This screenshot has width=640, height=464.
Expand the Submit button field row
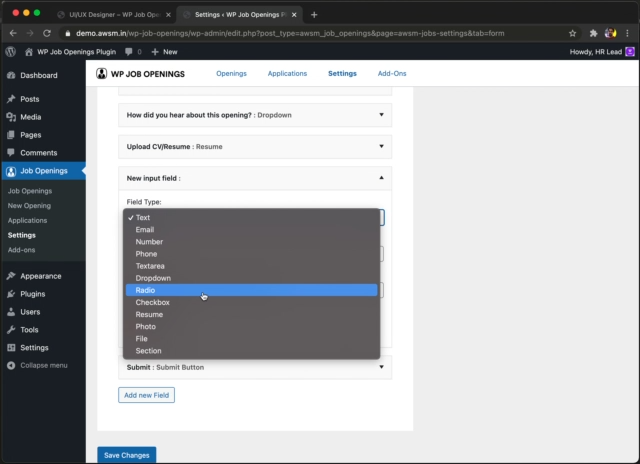pos(255,367)
